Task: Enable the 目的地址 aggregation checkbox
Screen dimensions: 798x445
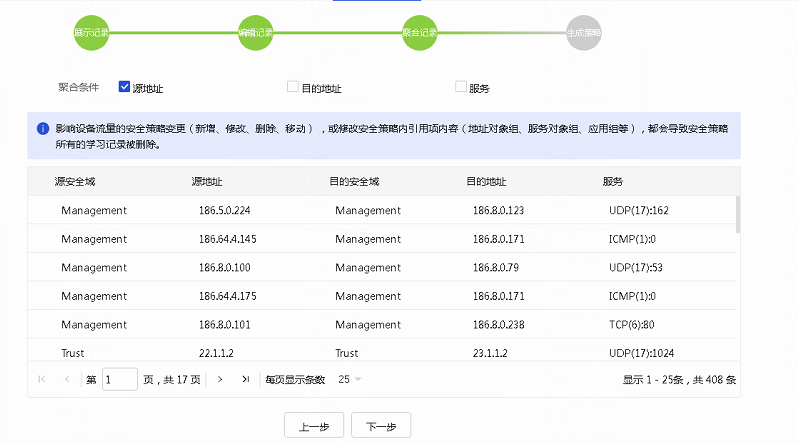Action: point(293,87)
